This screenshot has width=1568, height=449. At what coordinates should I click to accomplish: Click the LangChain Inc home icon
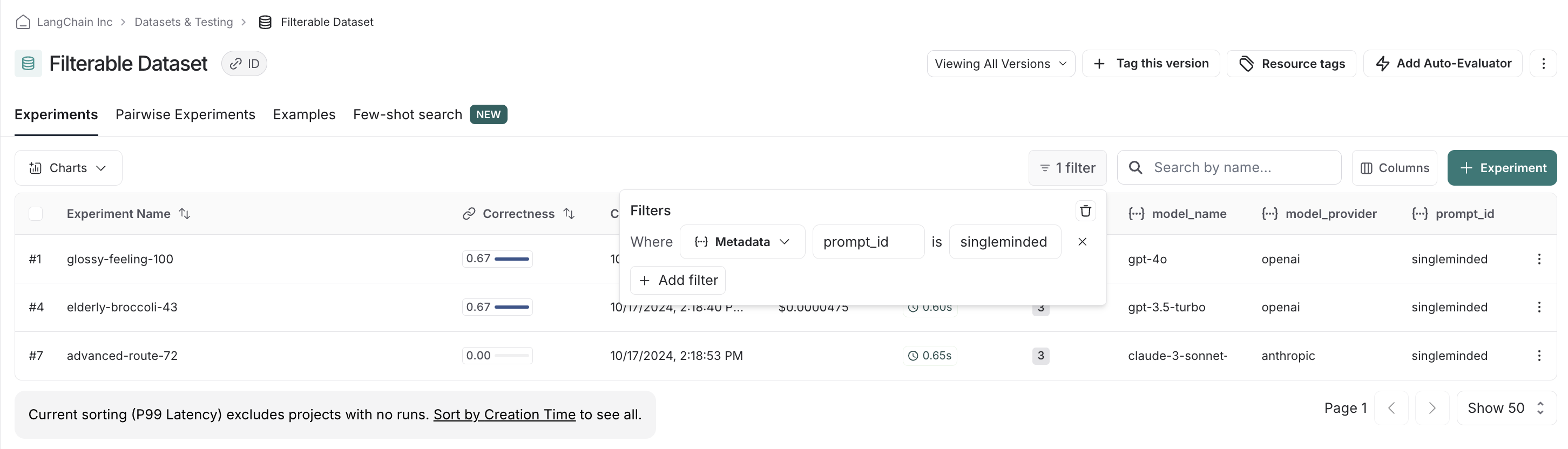(23, 22)
